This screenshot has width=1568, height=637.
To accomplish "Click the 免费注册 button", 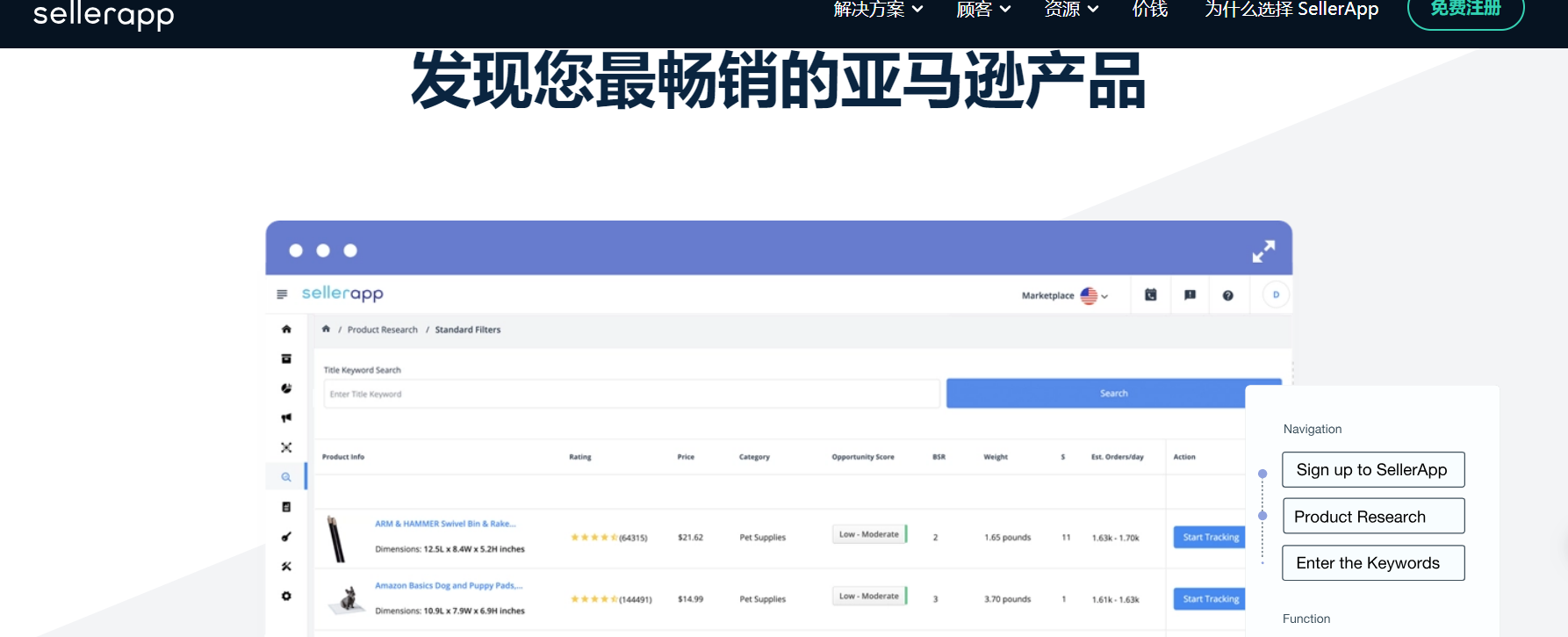I will click(x=1465, y=11).
